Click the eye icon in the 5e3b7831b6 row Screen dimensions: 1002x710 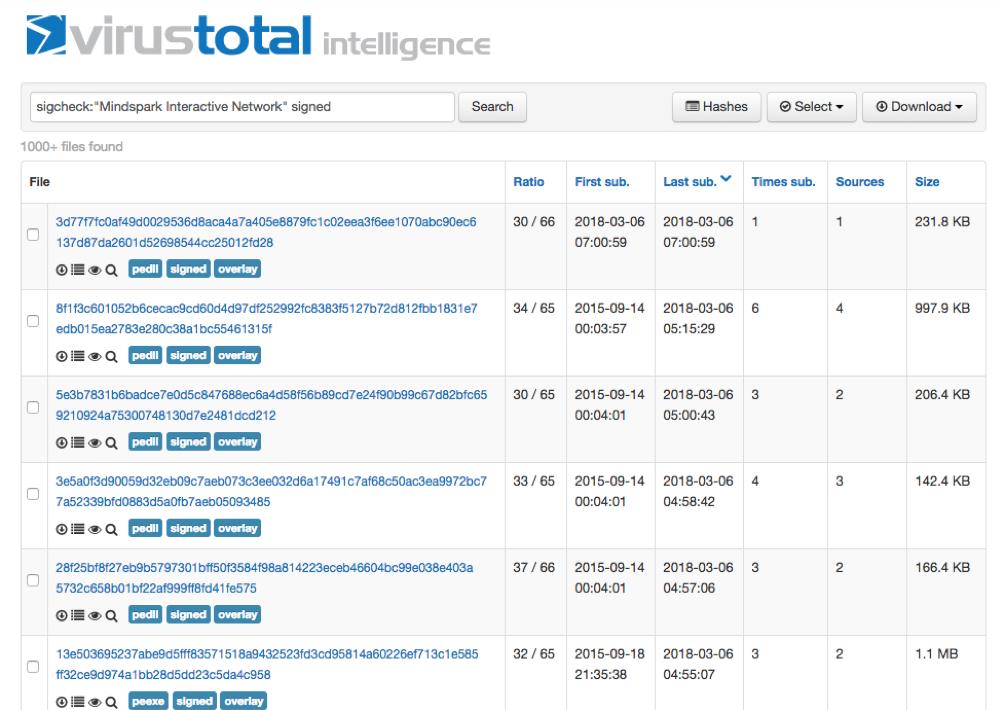tap(95, 442)
